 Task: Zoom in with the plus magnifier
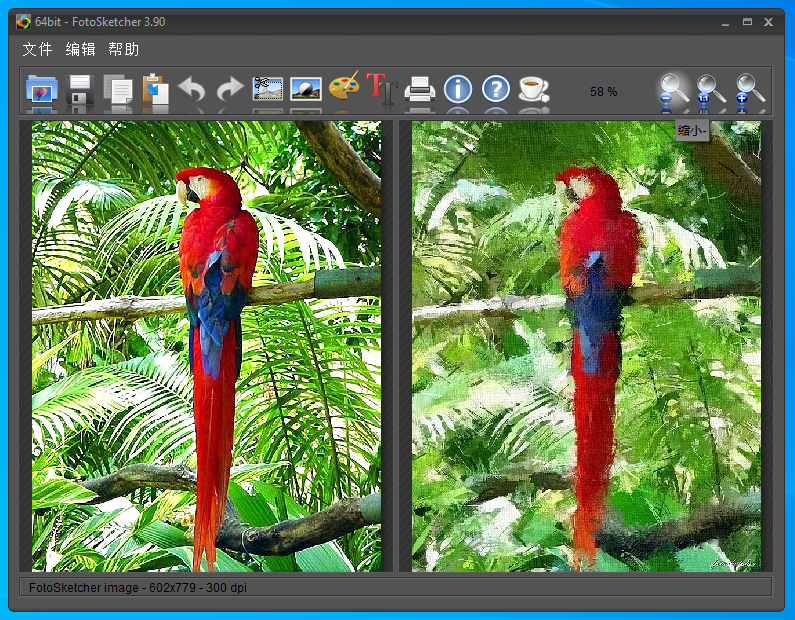tap(750, 90)
